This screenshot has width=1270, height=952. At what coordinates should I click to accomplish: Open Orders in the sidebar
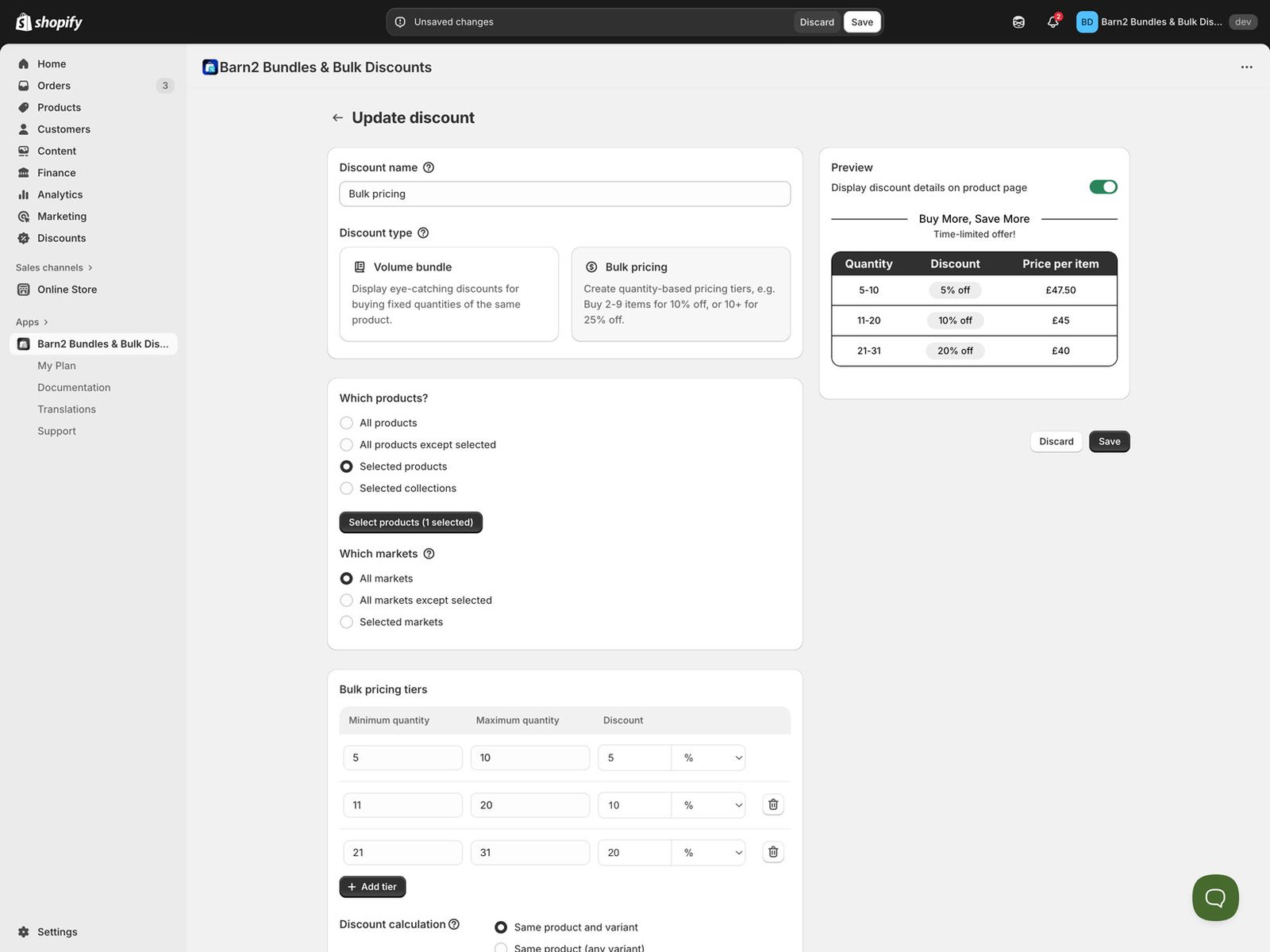pos(54,86)
